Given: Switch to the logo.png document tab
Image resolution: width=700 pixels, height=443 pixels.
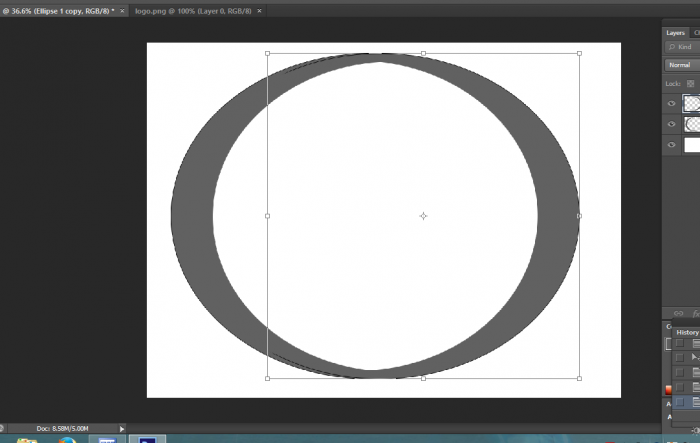Looking at the screenshot, I should coord(193,11).
